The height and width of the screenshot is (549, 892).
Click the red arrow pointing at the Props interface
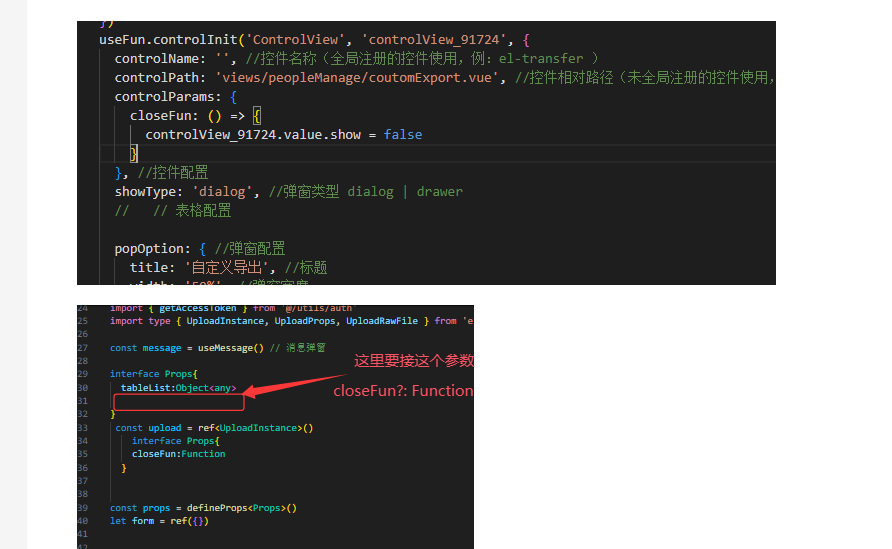click(x=296, y=386)
